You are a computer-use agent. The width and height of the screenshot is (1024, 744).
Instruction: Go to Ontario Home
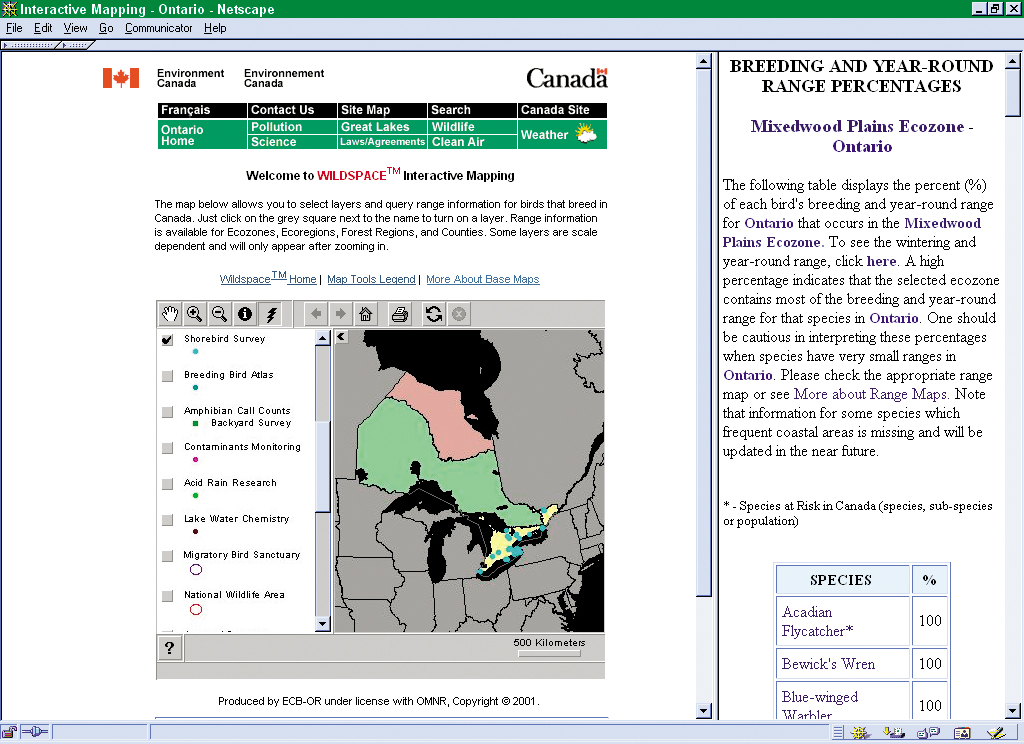tap(202, 135)
